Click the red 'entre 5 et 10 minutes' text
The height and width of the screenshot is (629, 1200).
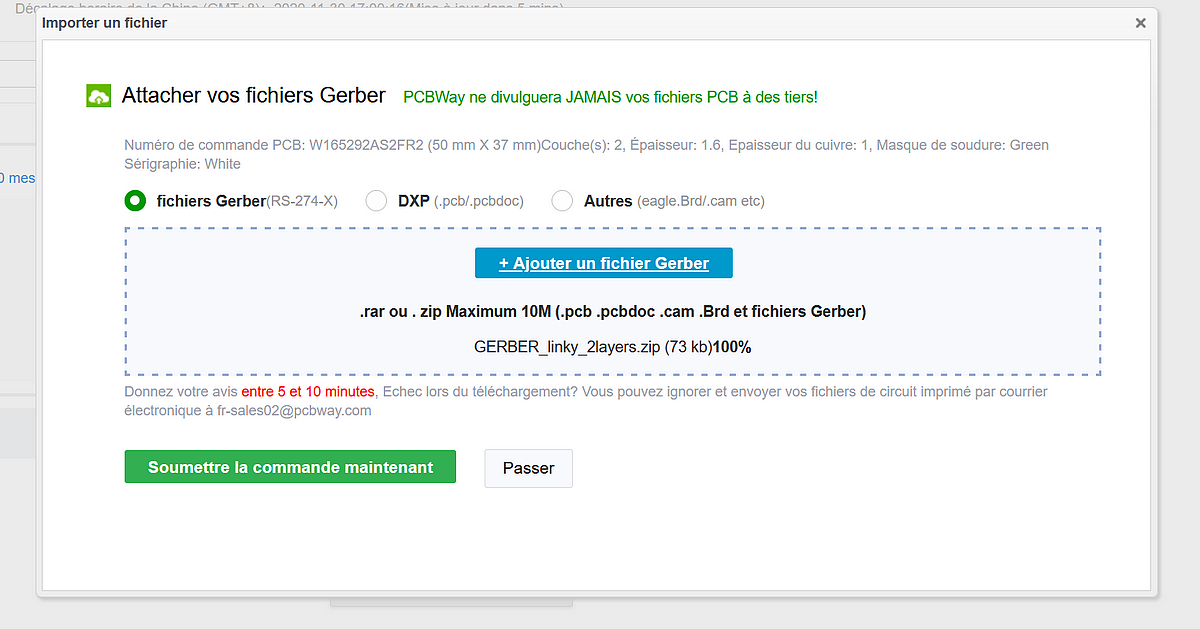[308, 391]
